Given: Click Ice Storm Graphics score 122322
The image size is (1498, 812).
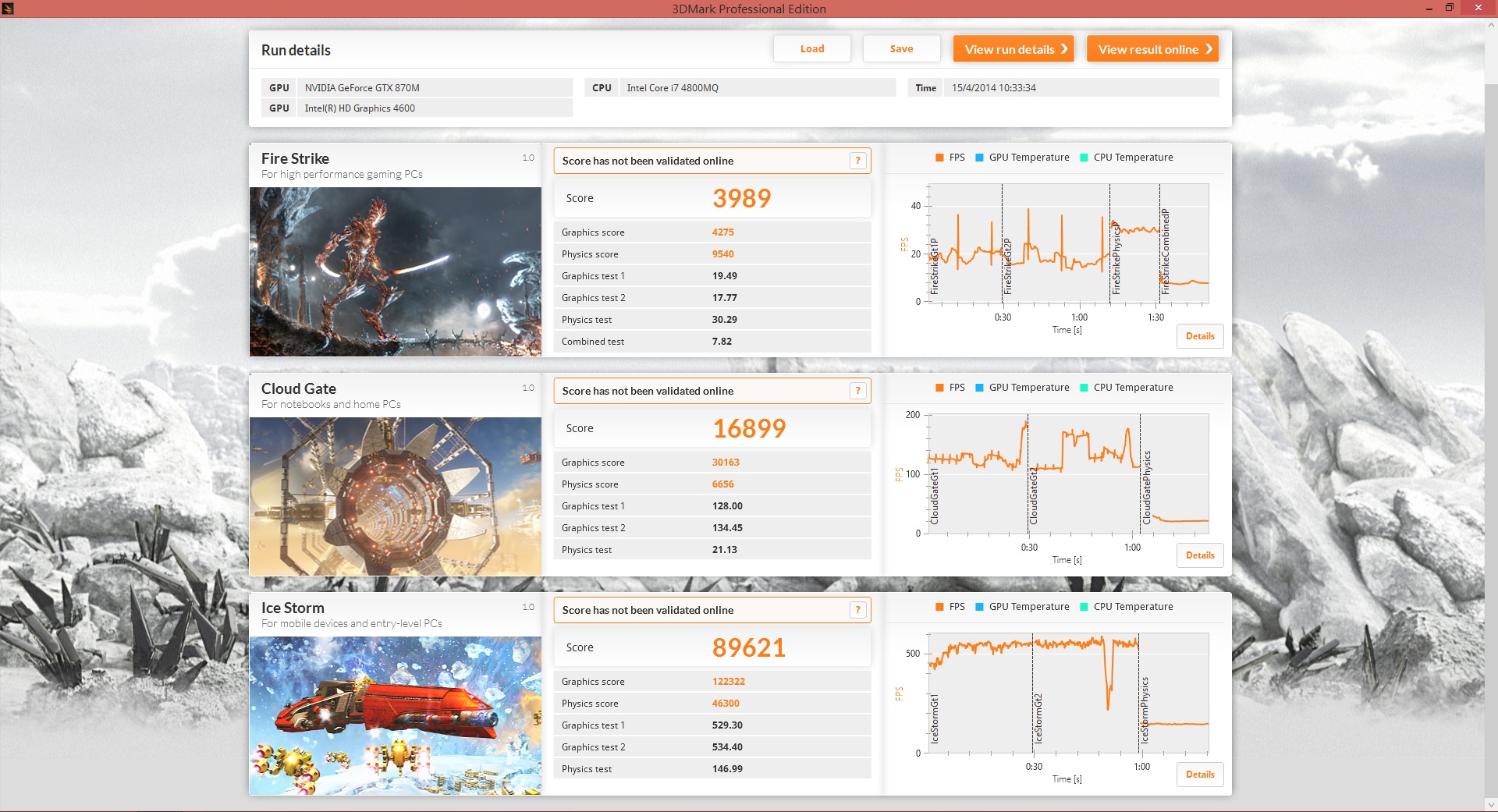Looking at the screenshot, I should click(x=728, y=682).
